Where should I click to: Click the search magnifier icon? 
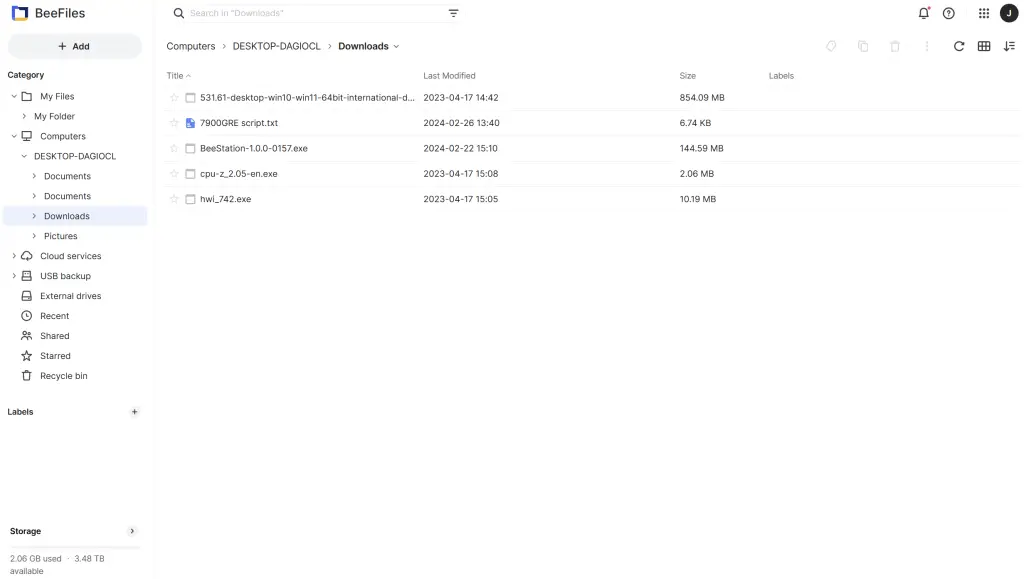[178, 13]
